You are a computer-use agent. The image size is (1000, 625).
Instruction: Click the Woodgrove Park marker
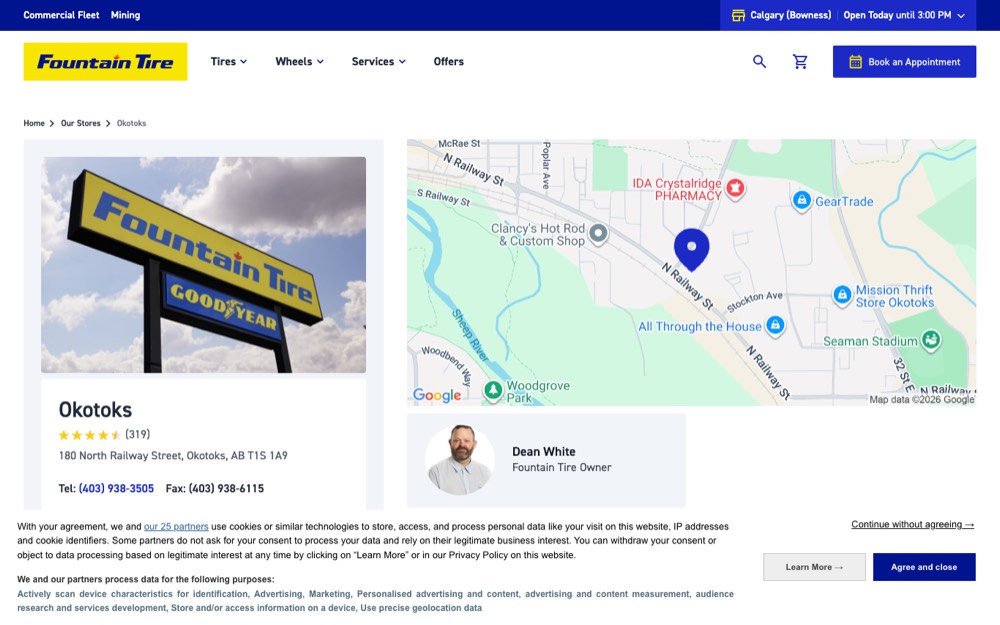(493, 390)
